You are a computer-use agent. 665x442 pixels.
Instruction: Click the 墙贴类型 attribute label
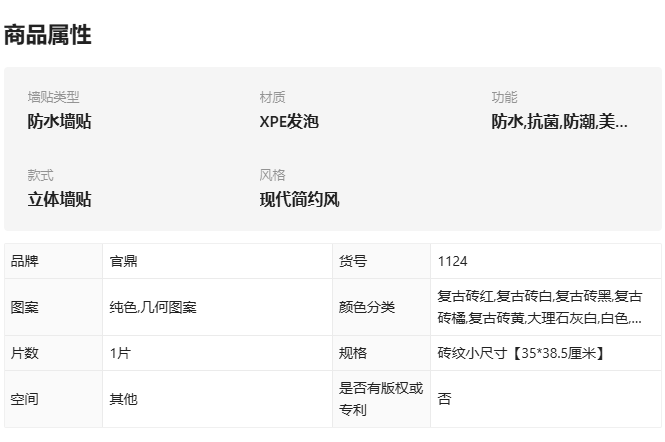pyautogui.click(x=53, y=97)
